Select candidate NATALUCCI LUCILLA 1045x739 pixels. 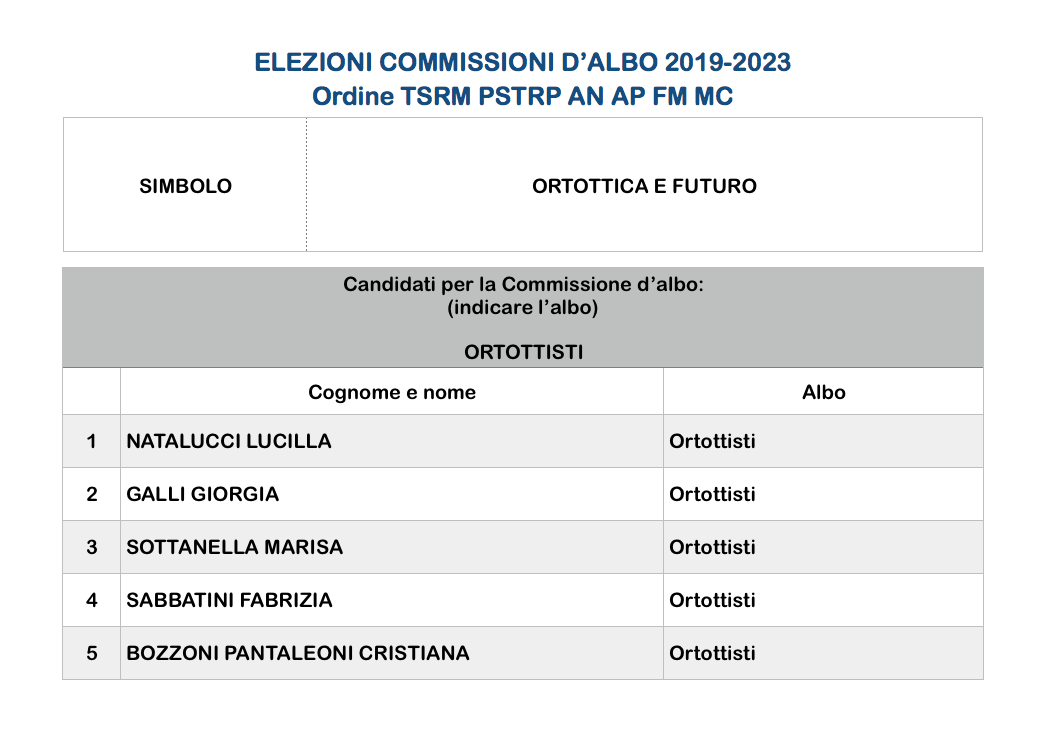click(x=229, y=441)
